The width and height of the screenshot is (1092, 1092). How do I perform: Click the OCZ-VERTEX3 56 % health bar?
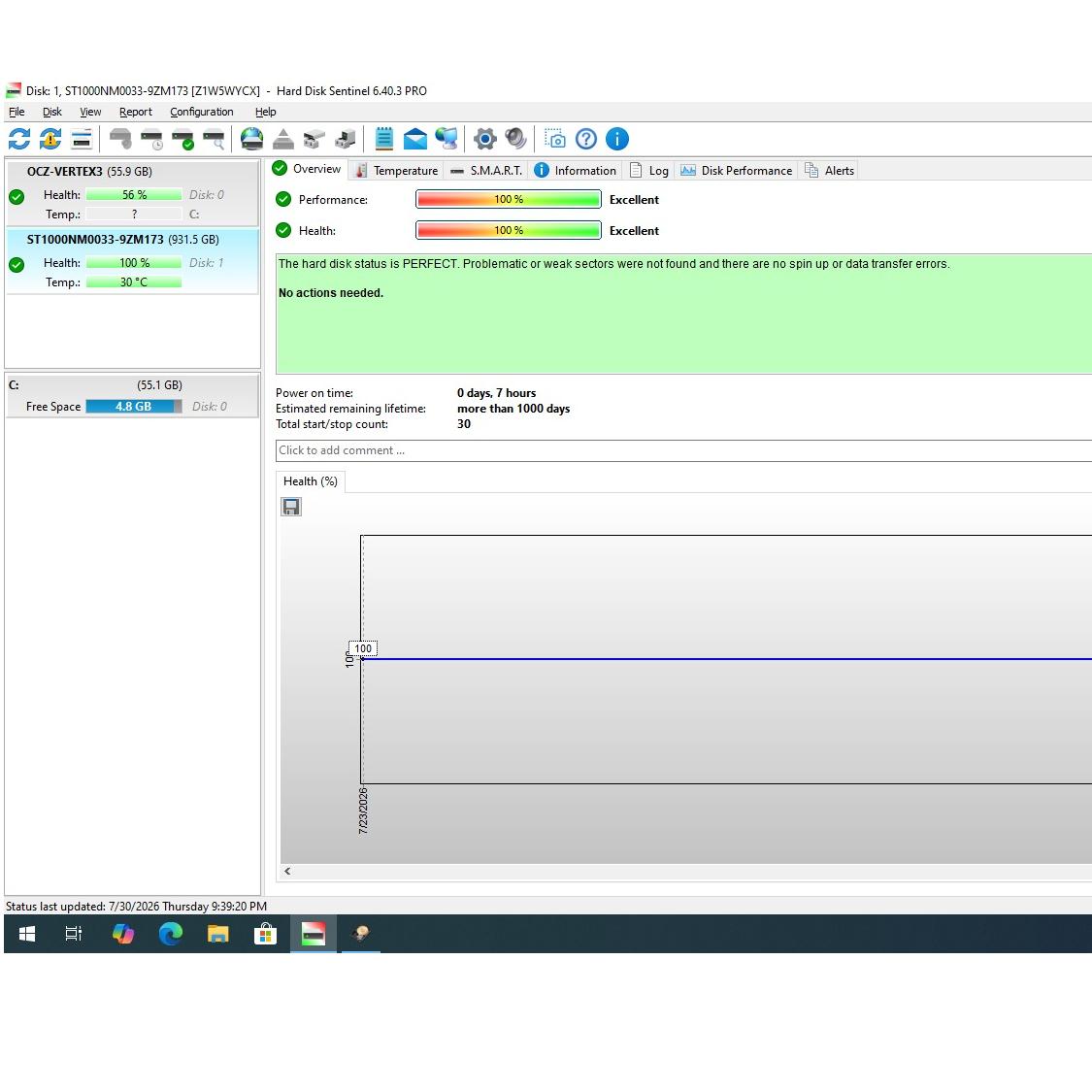click(x=134, y=195)
